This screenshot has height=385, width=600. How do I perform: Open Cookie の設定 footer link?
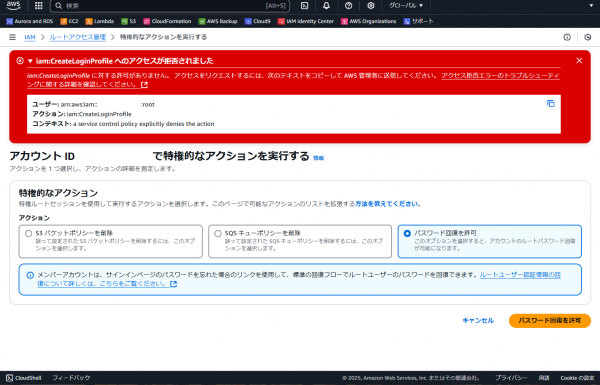tap(577, 378)
